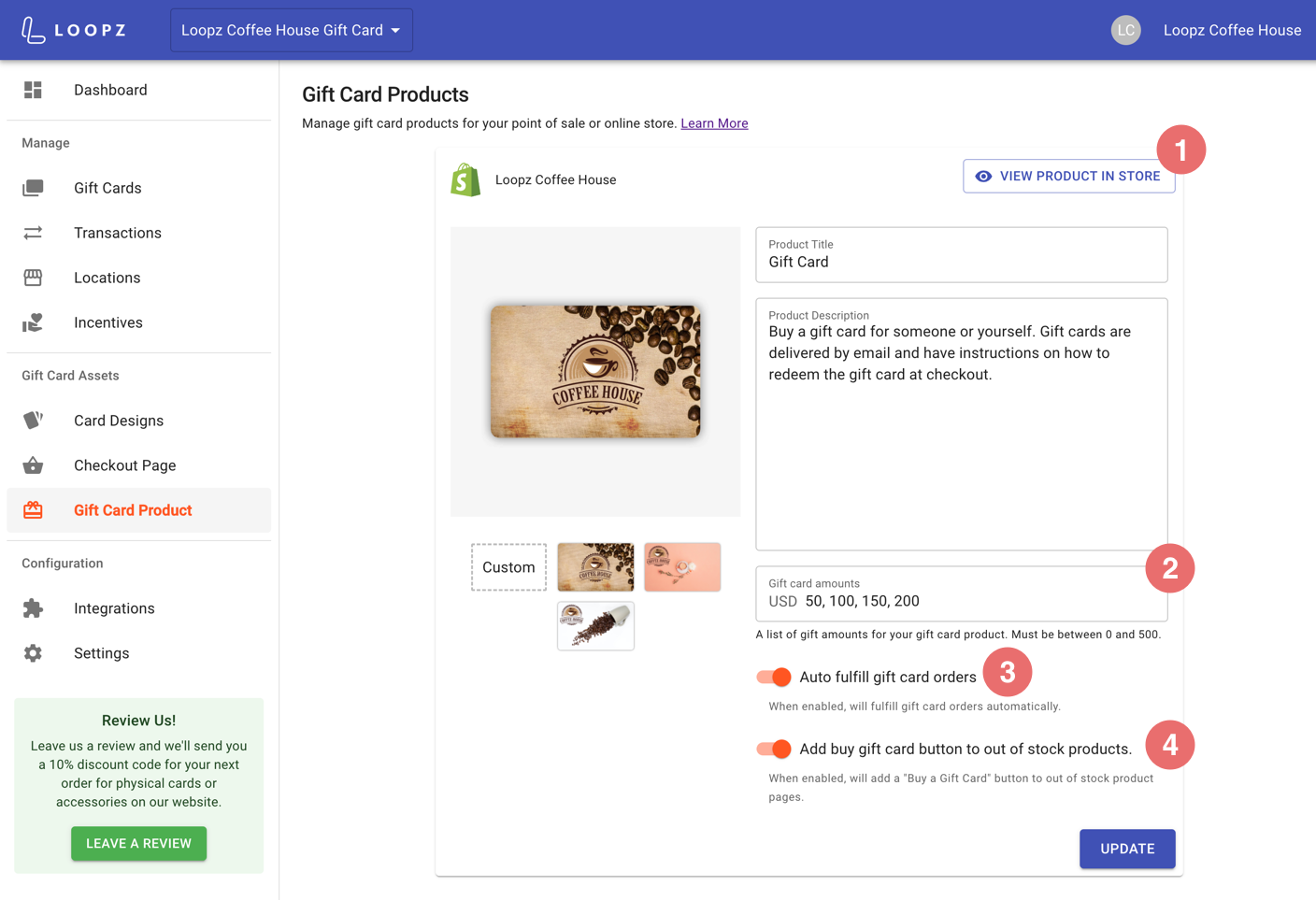This screenshot has height=900, width=1316.
Task: Go to Gift Cards page
Action: click(138, 188)
